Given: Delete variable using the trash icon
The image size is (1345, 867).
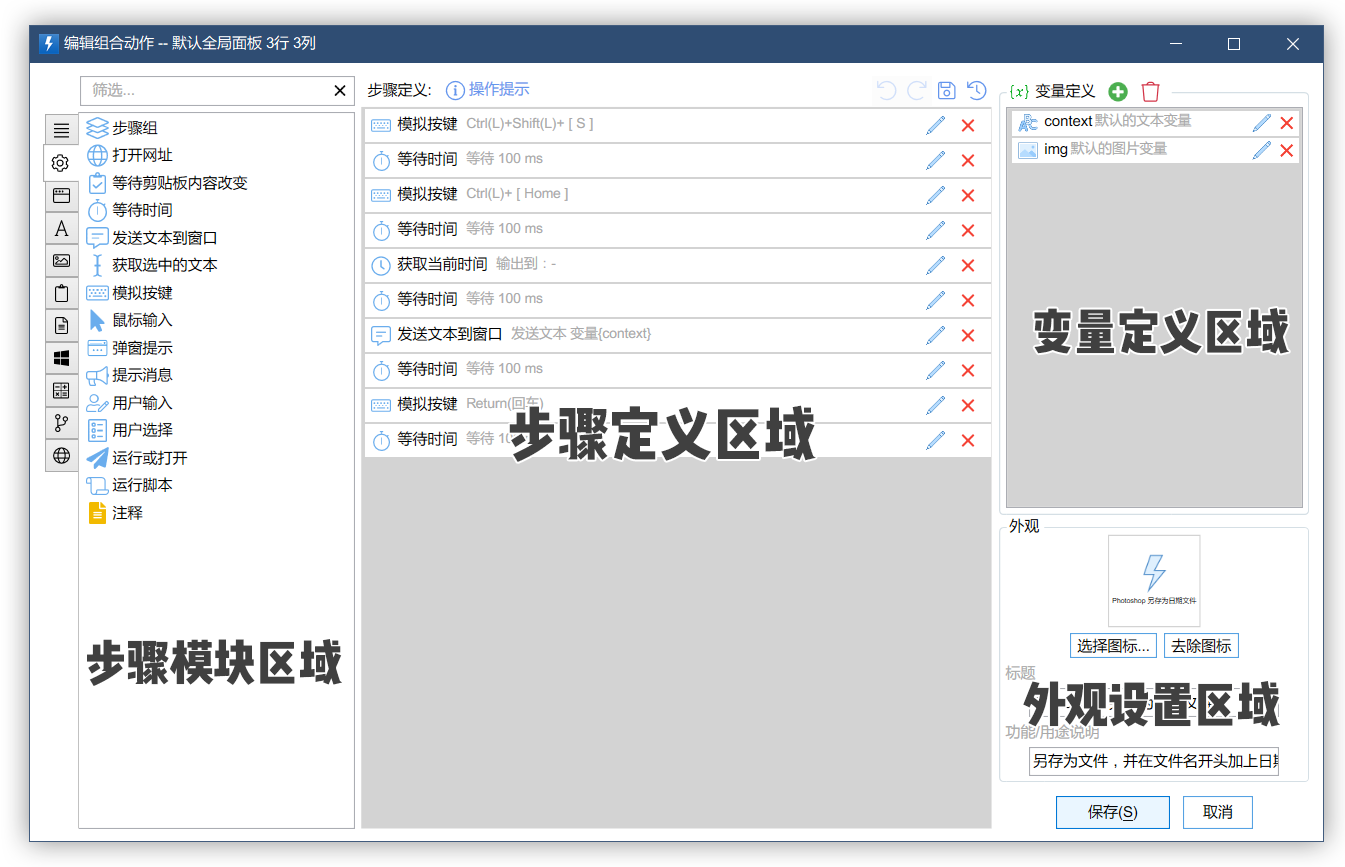Looking at the screenshot, I should click(x=1151, y=91).
